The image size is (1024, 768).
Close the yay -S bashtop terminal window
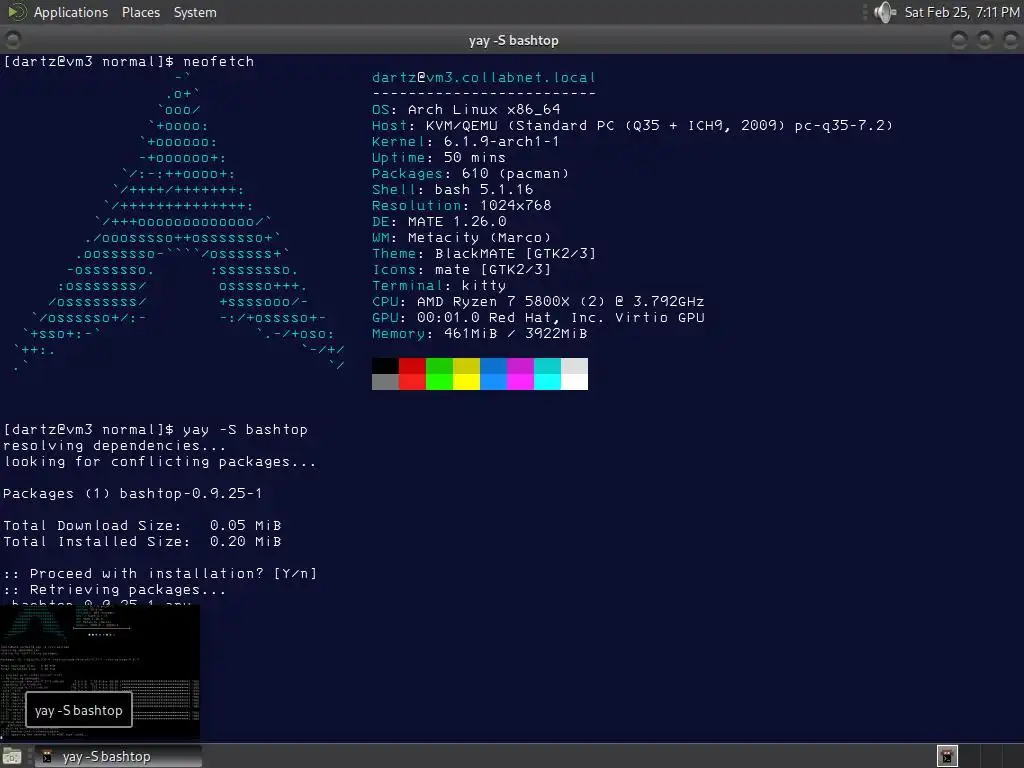[1010, 40]
